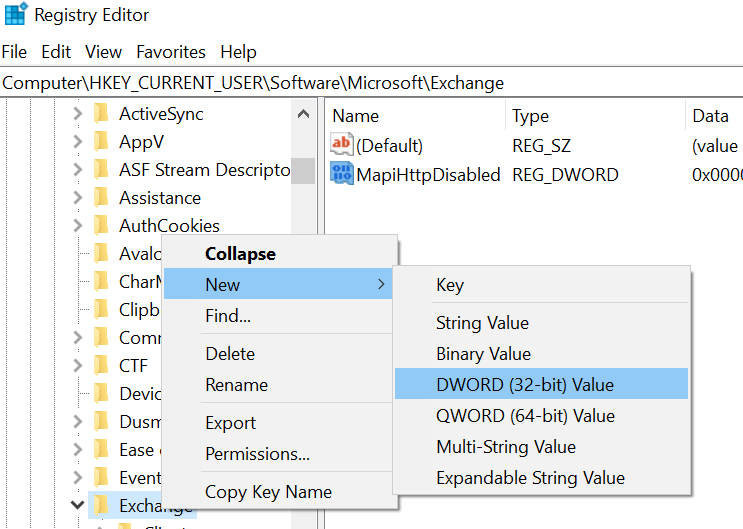
Task: Collapse the Exchange key using its chevron
Action: point(77,505)
